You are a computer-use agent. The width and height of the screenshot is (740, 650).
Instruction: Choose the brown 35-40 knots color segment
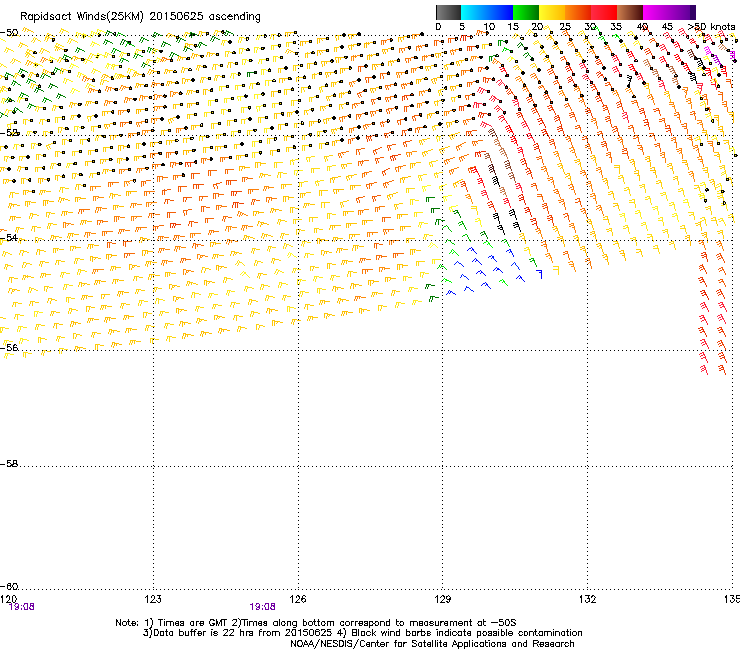[630, 12]
